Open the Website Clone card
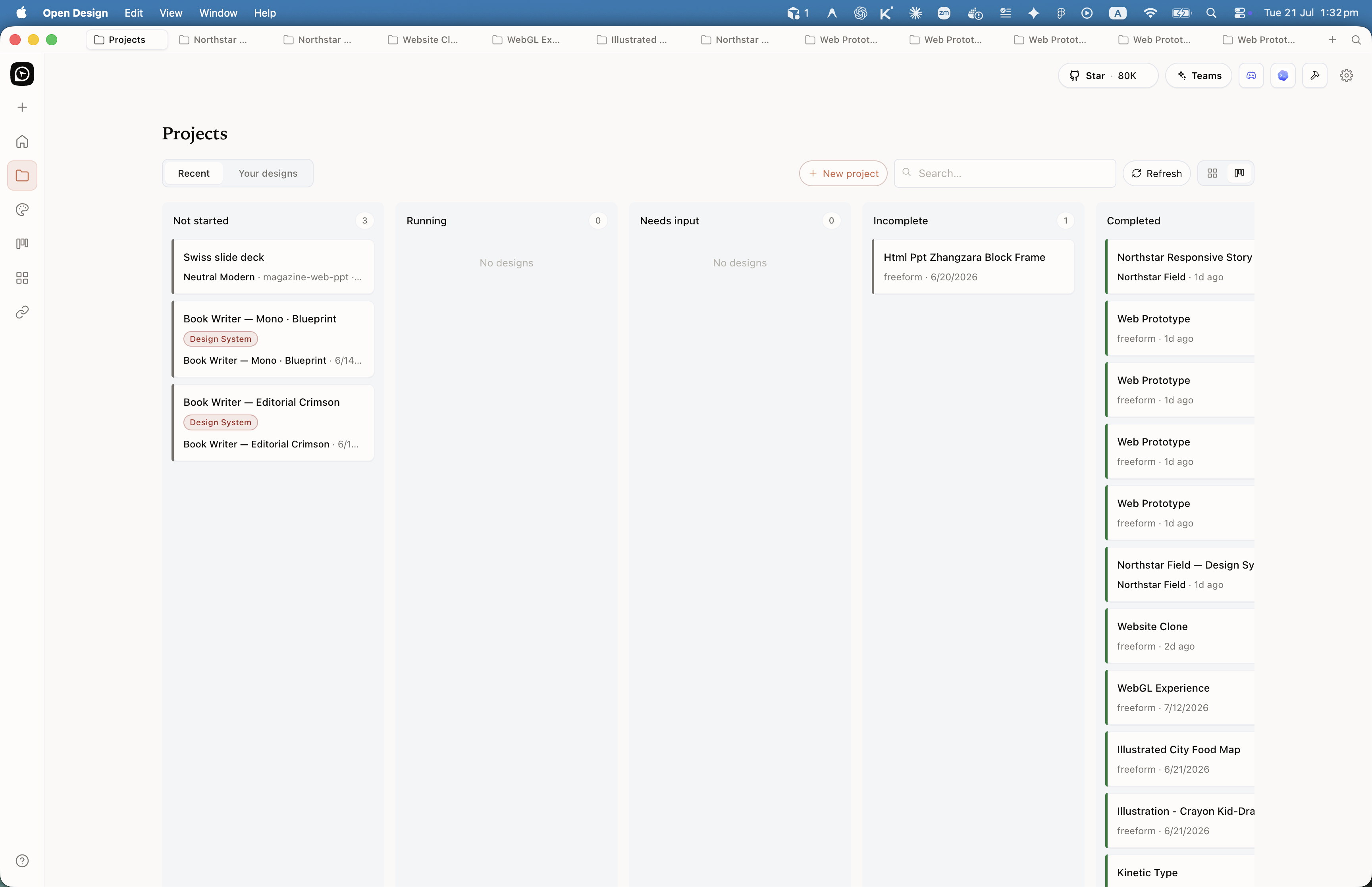This screenshot has height=887, width=1372. (1180, 636)
